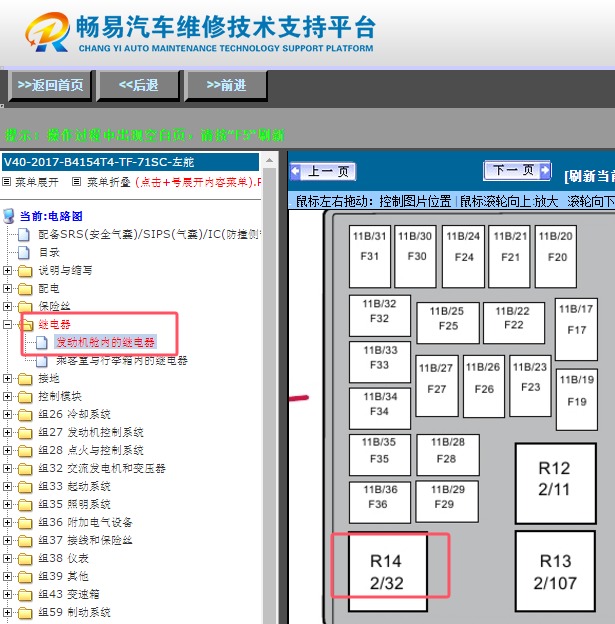Click fuse F28 in the diagram
The height and width of the screenshot is (624, 615).
tap(448, 455)
